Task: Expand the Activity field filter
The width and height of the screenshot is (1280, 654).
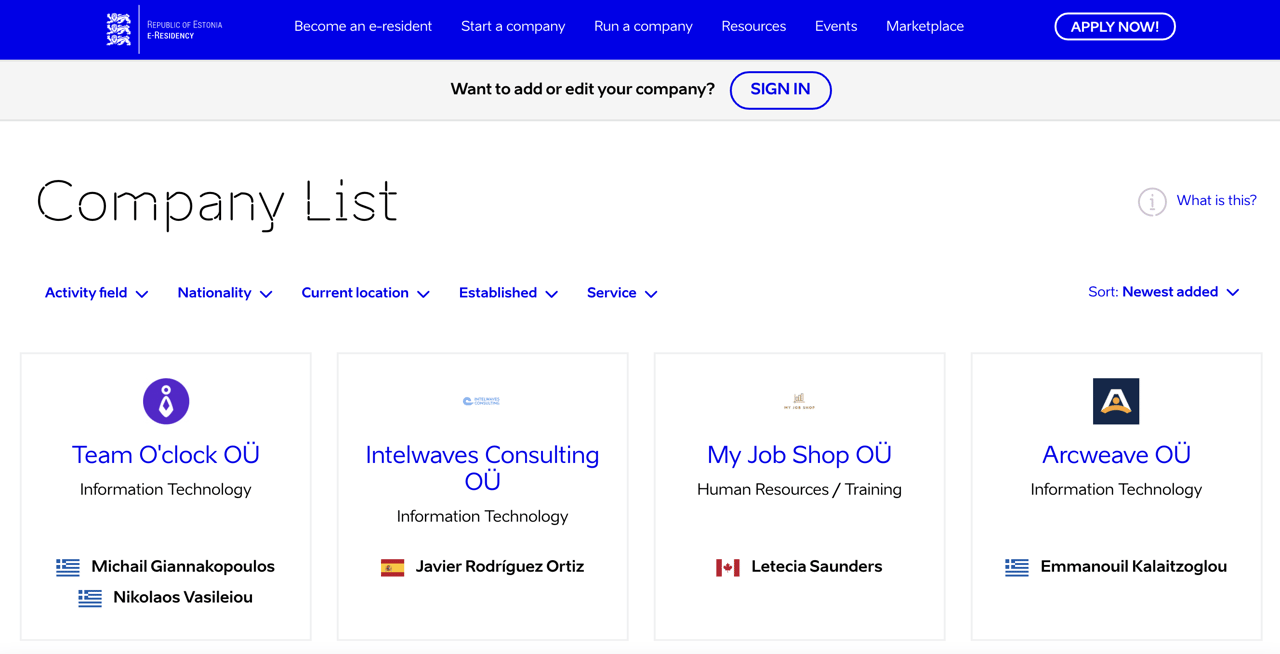Action: point(97,293)
